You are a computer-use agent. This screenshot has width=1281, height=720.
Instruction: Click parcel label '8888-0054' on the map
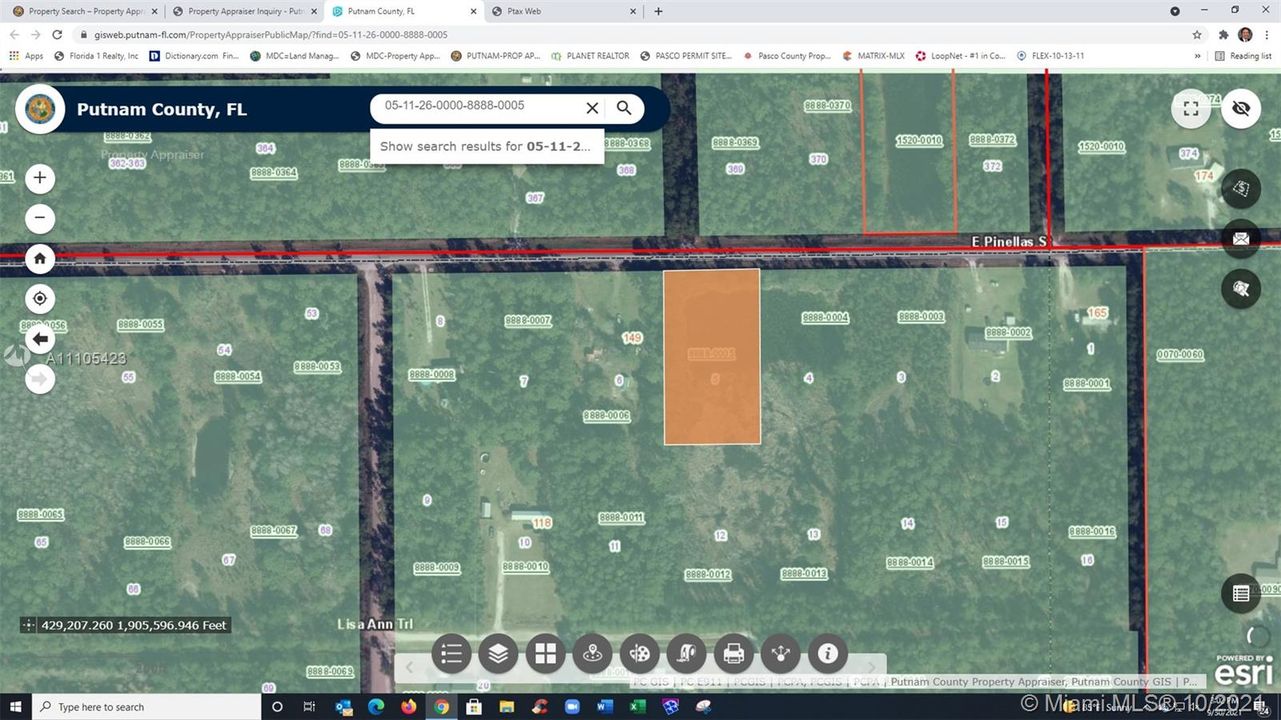(x=237, y=377)
